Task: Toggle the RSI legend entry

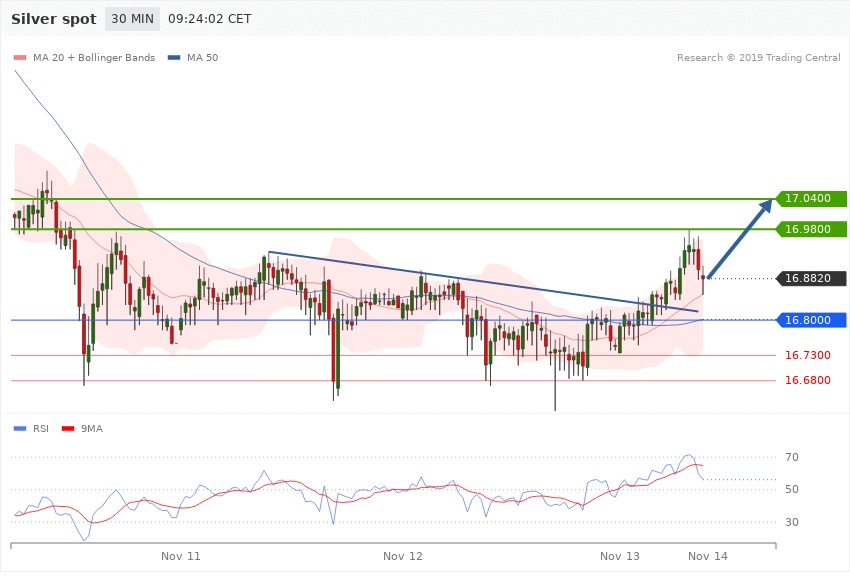Action: click(x=41, y=429)
